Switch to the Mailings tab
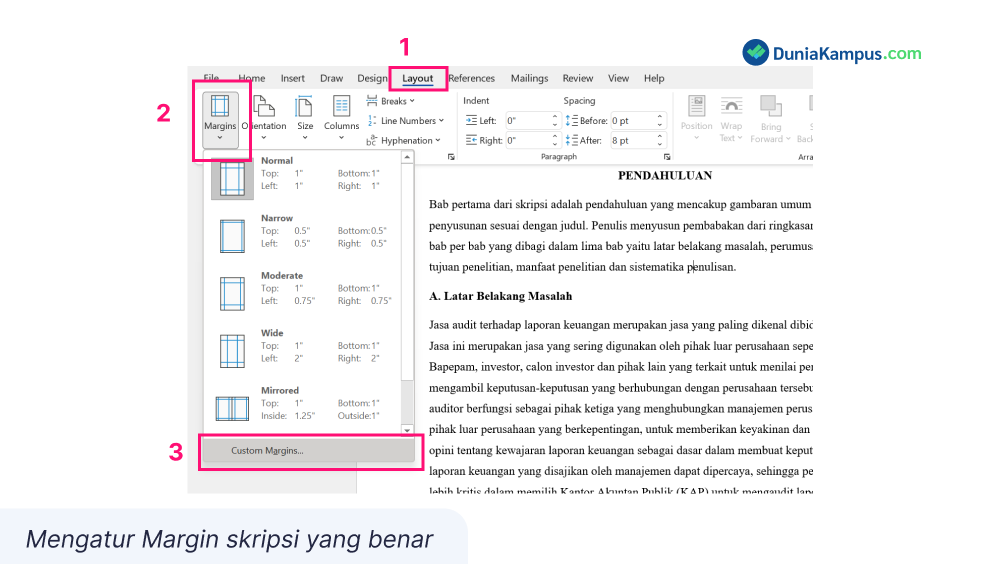1000x564 pixels. 529,78
